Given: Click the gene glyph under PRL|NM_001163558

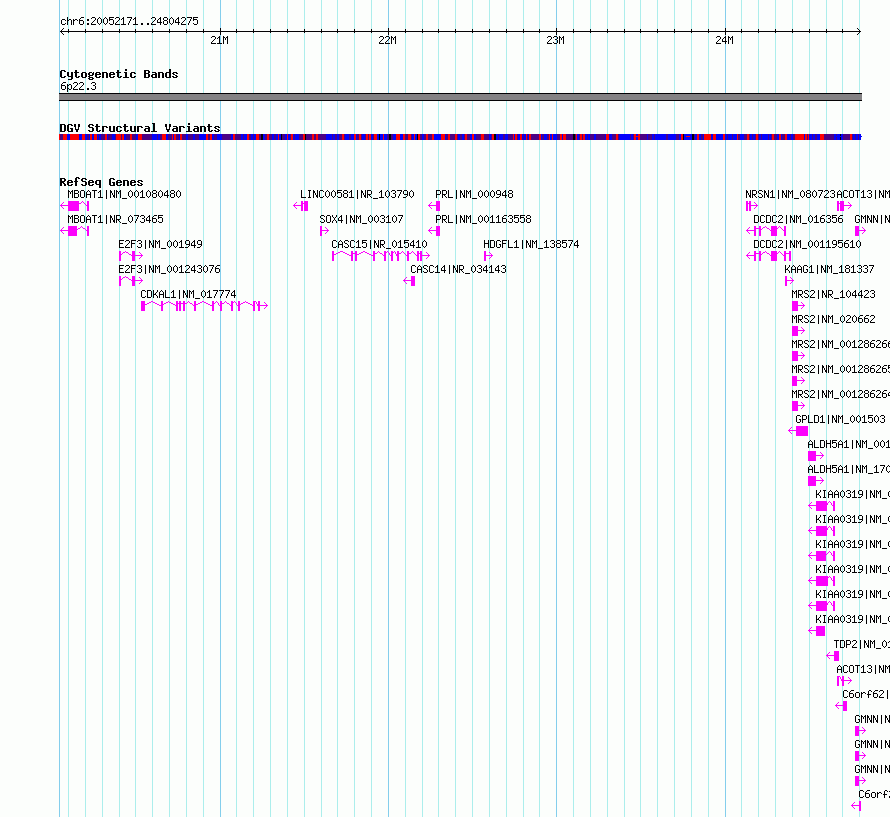Looking at the screenshot, I should tap(434, 231).
